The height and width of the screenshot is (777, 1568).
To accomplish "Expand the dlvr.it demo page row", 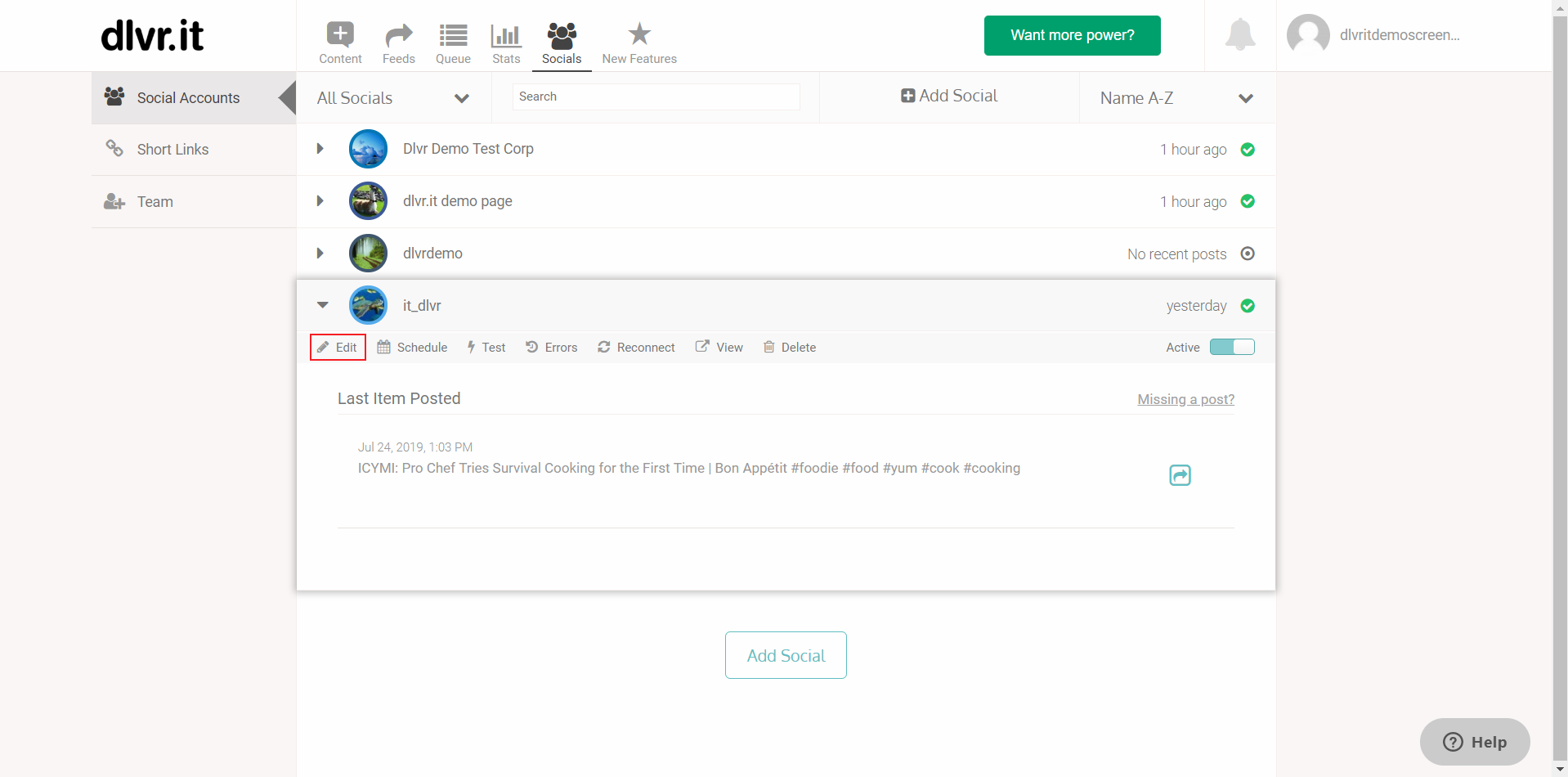I will (x=320, y=201).
